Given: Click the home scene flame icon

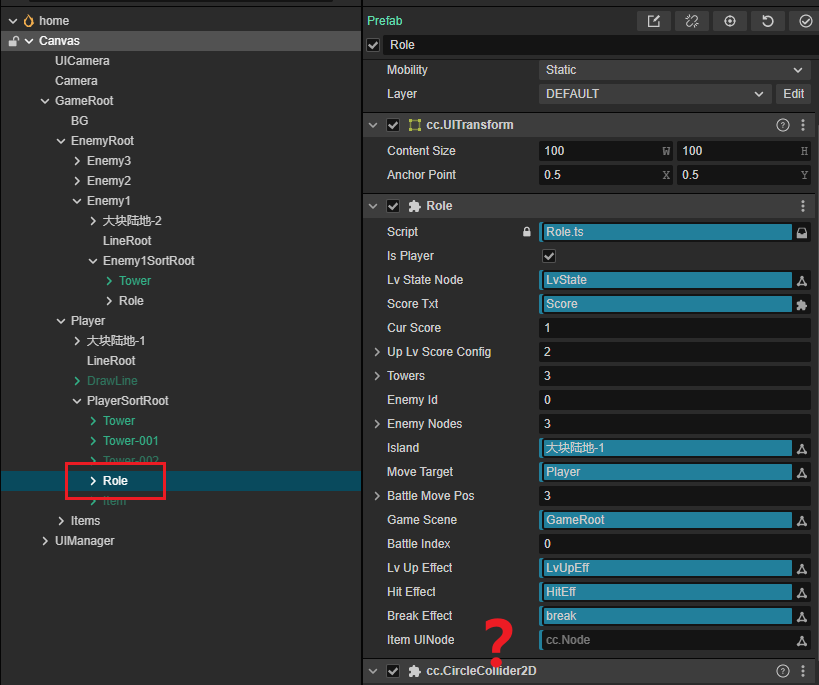Looking at the screenshot, I should 29,21.
